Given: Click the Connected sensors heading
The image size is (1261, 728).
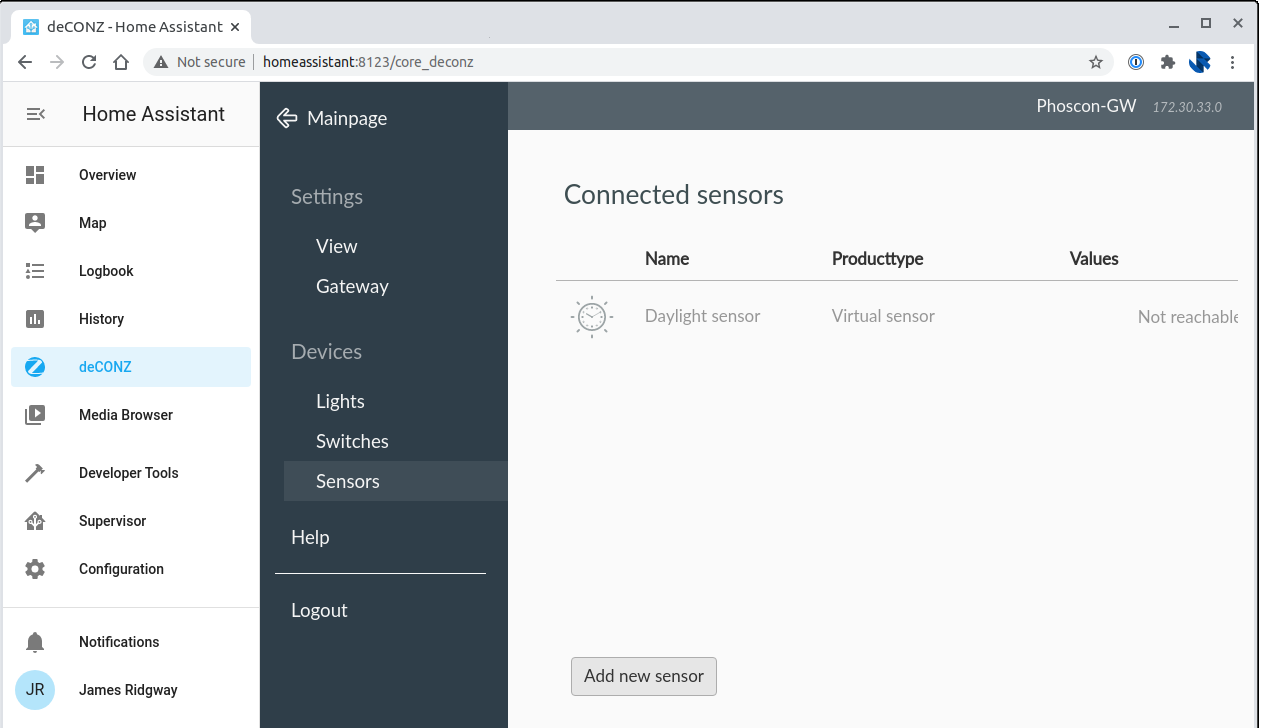Looking at the screenshot, I should [x=674, y=194].
